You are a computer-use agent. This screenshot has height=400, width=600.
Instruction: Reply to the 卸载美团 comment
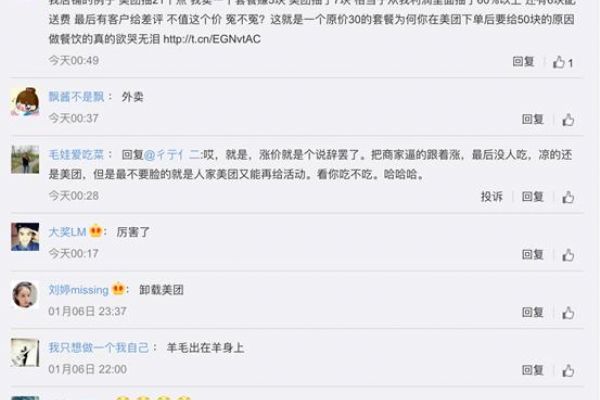533,312
